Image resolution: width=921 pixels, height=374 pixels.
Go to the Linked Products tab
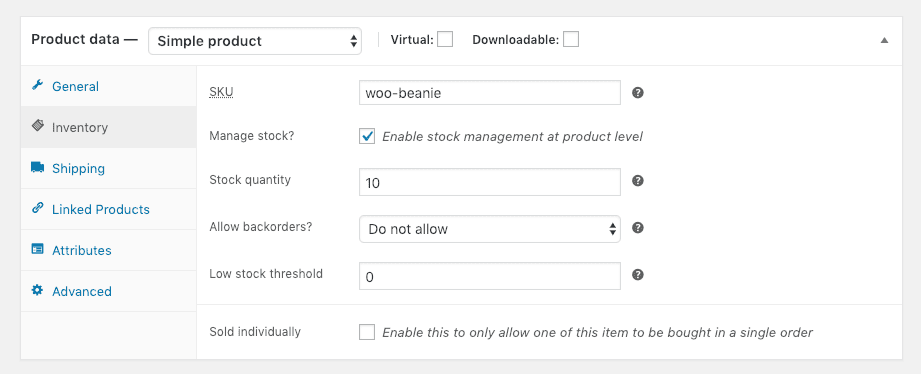(109, 210)
